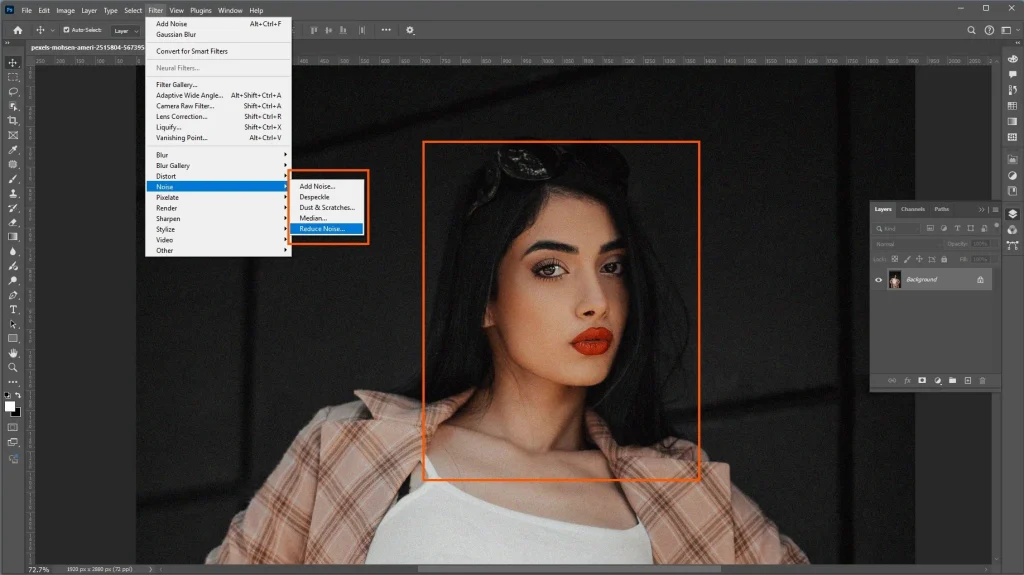
Task: Switch to the Paths tab
Action: pos(941,209)
